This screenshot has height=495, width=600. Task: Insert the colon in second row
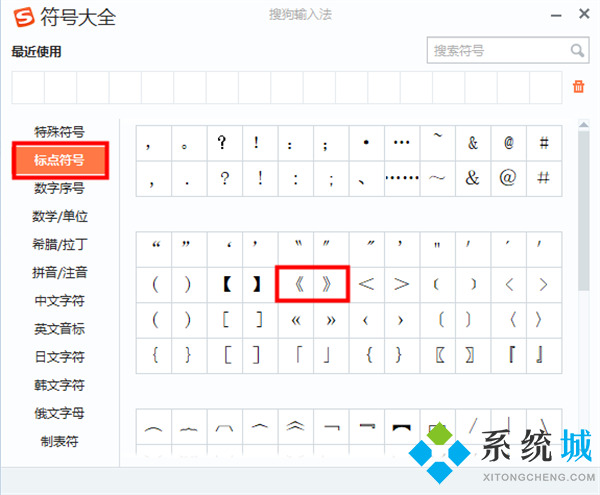[296, 179]
